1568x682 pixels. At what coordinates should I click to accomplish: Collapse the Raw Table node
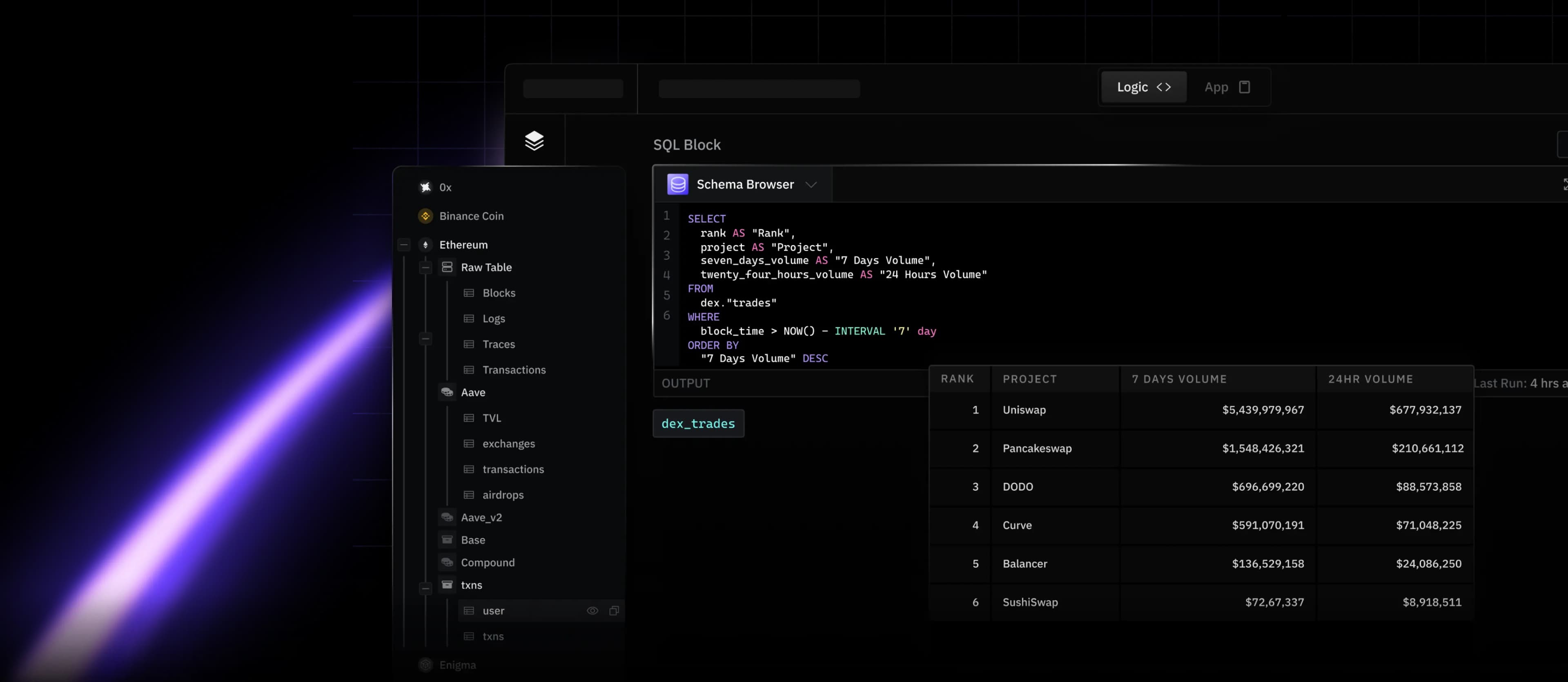tap(425, 267)
